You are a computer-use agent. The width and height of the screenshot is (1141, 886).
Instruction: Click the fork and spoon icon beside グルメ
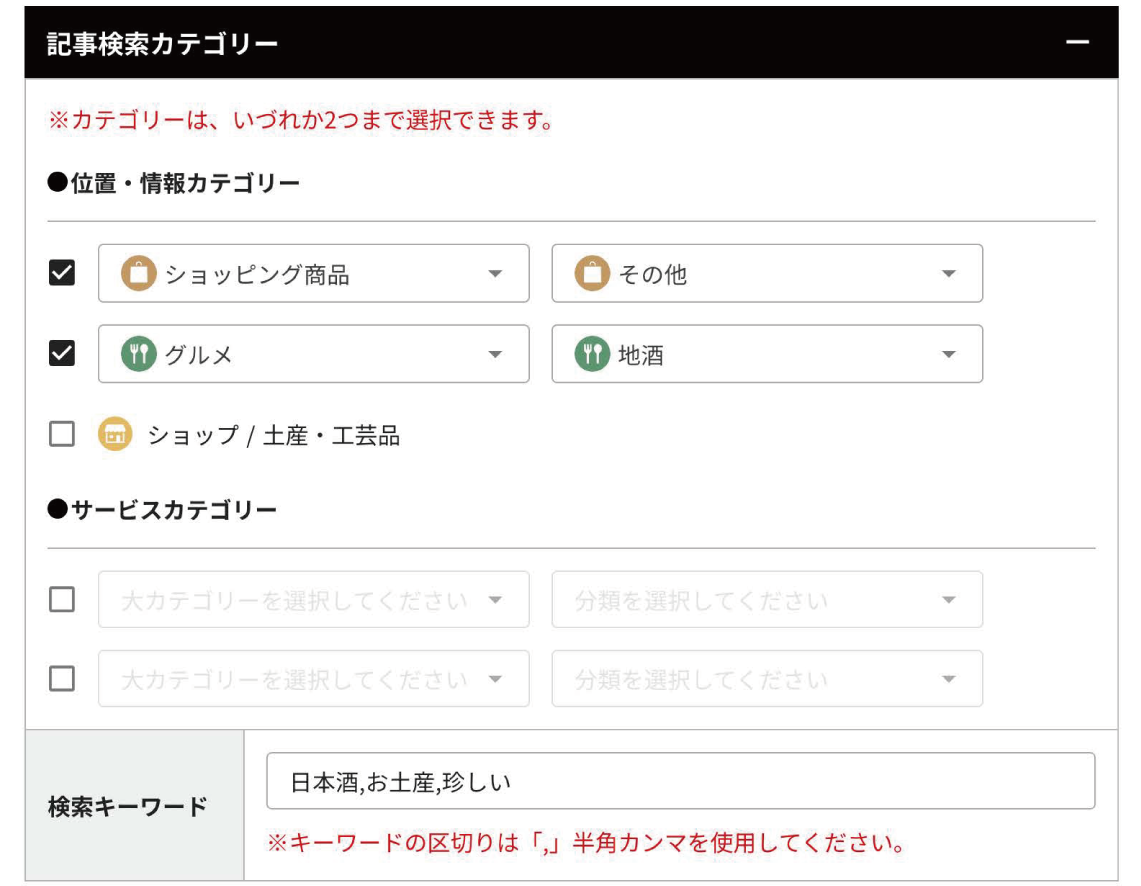pyautogui.click(x=138, y=354)
